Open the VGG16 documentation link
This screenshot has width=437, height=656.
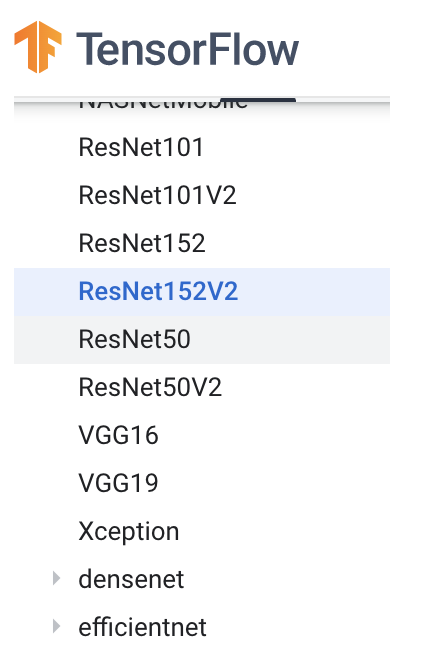coord(118,435)
